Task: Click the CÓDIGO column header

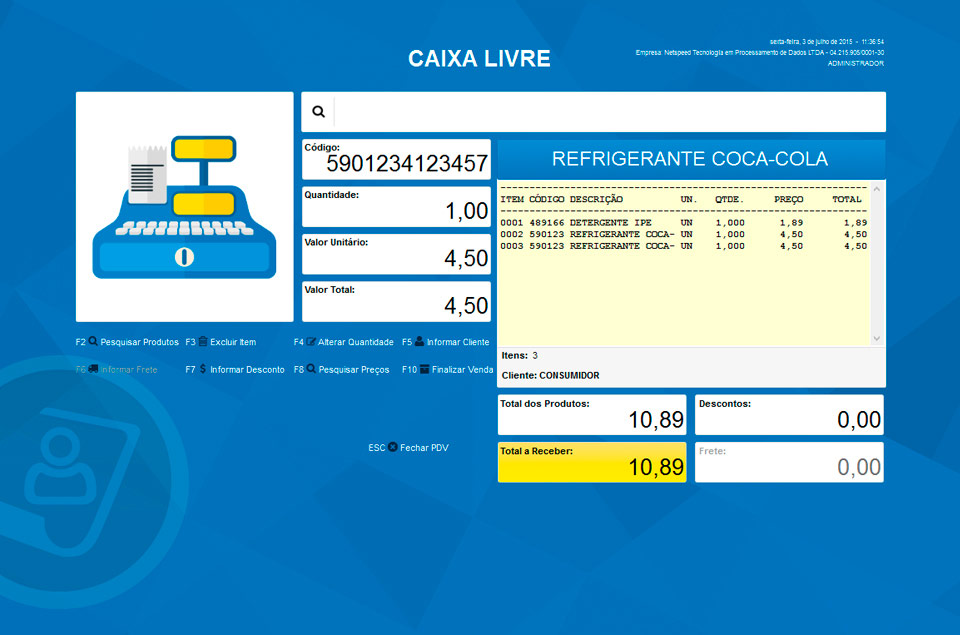Action: [x=546, y=200]
